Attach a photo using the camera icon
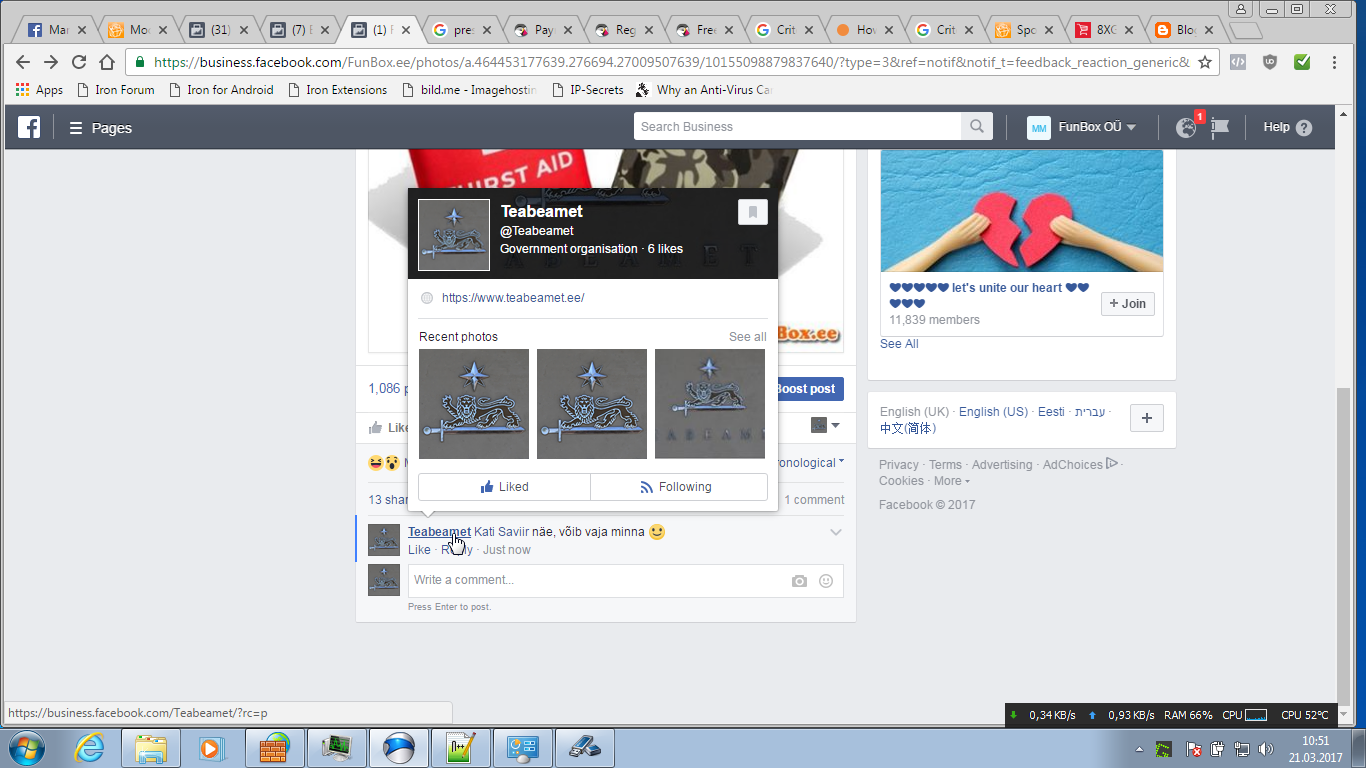This screenshot has height=768, width=1366. coord(799,581)
